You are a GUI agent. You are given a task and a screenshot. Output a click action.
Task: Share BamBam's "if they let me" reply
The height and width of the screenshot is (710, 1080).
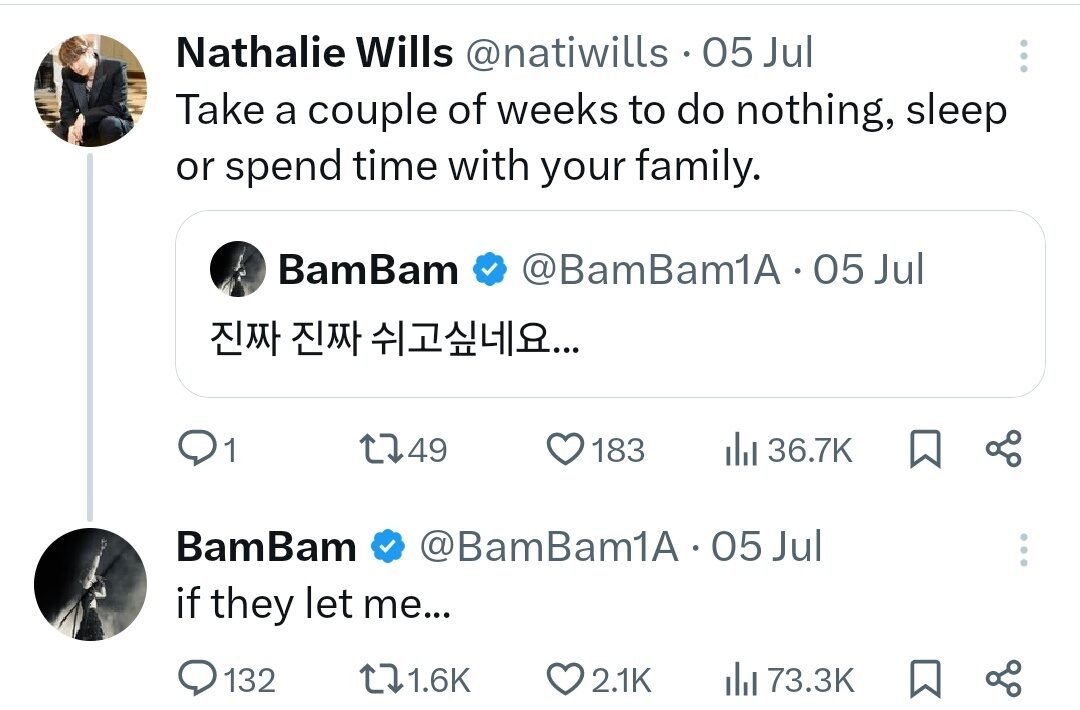tap(1003, 680)
